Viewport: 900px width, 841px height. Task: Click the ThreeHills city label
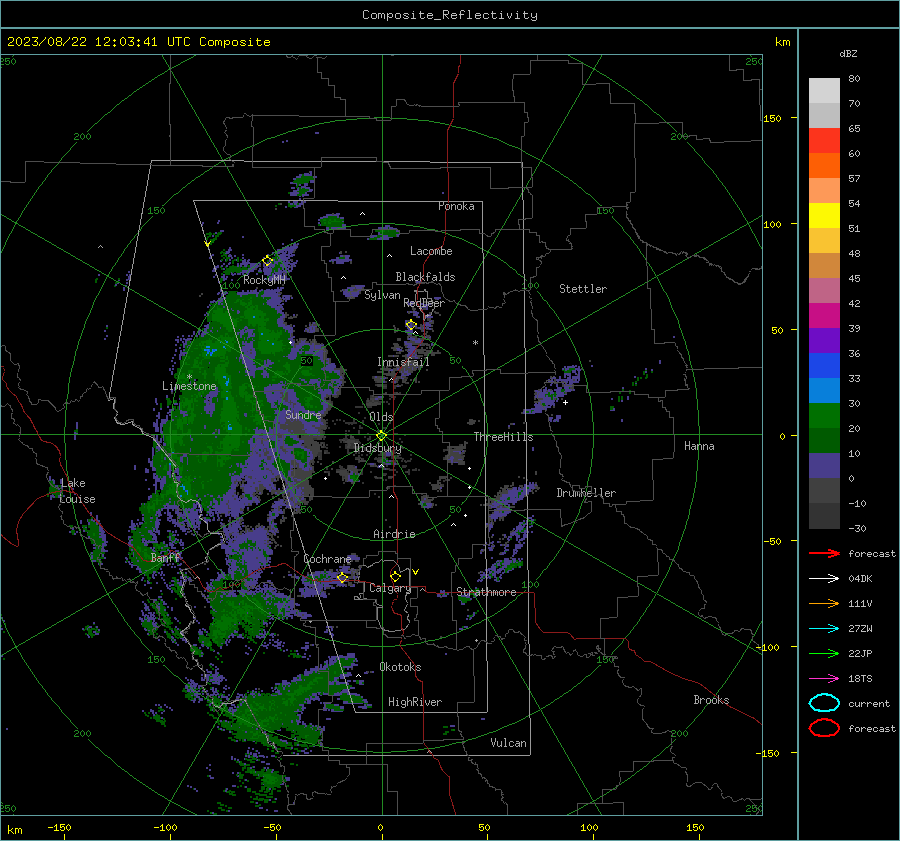[x=503, y=437]
